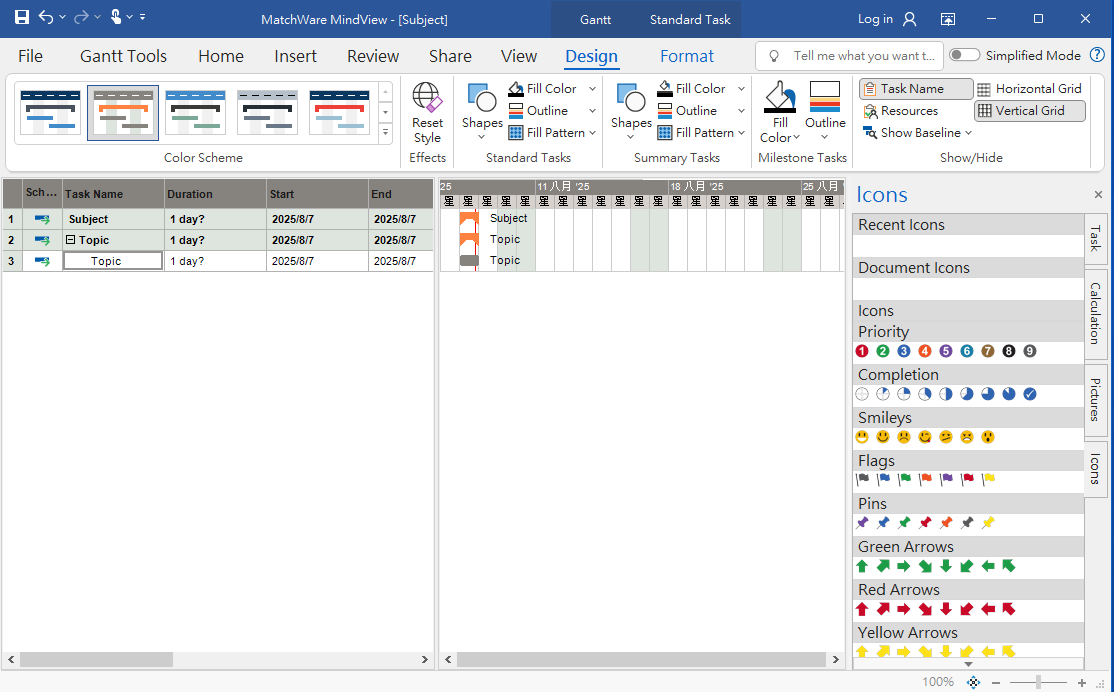
Task: Insert the first happy smiley icon
Action: [x=862, y=437]
